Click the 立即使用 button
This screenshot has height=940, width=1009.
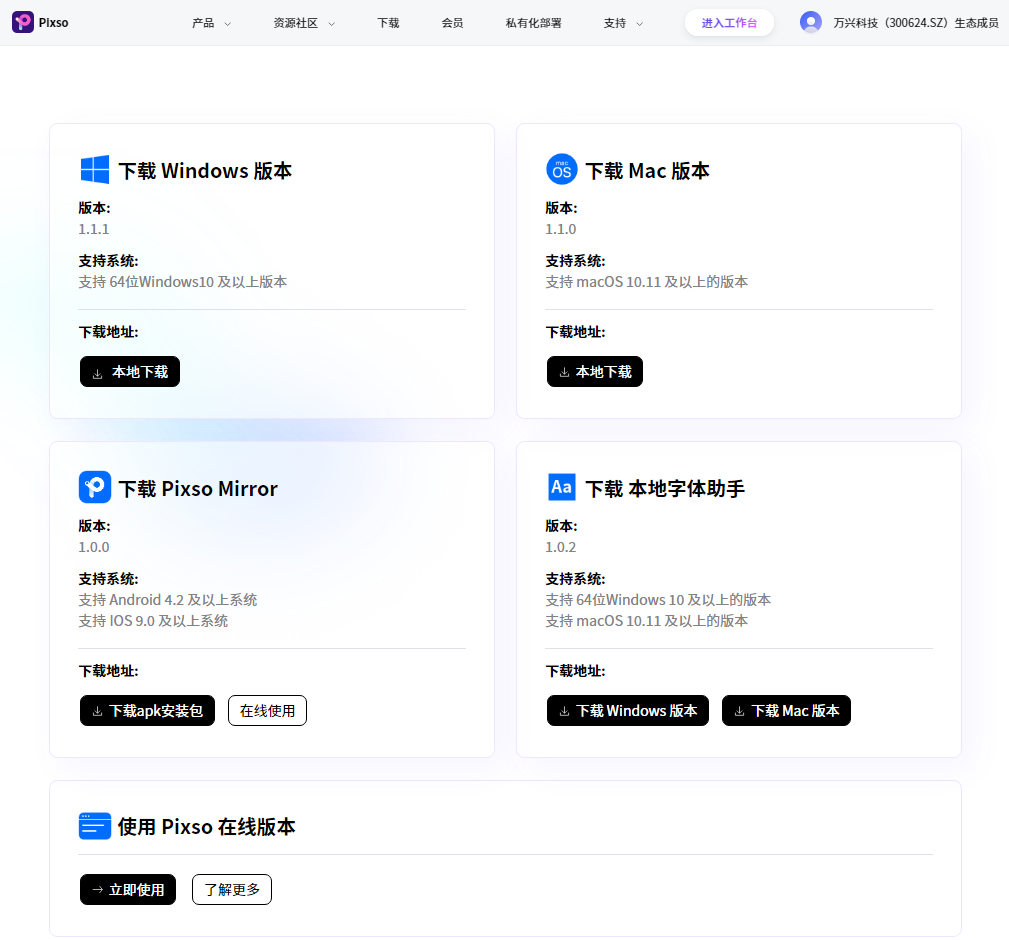coord(128,889)
